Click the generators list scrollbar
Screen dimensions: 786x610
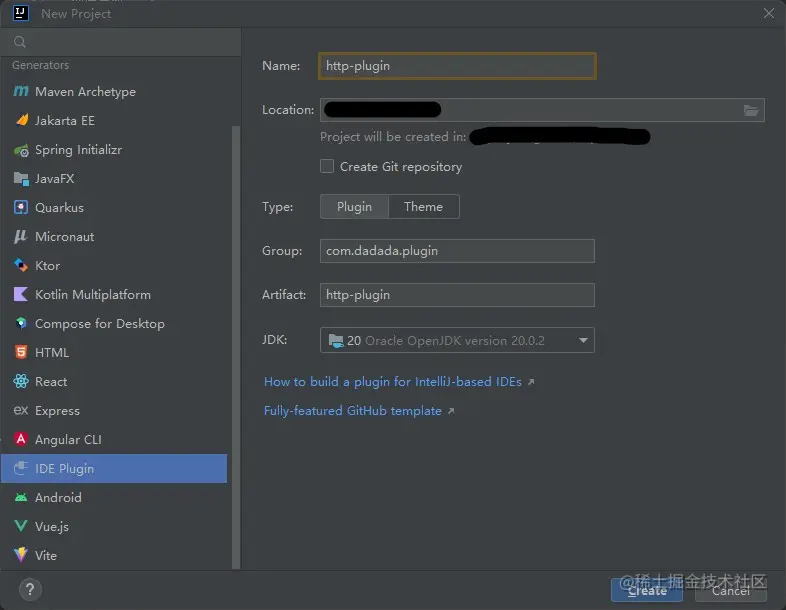coord(236,347)
